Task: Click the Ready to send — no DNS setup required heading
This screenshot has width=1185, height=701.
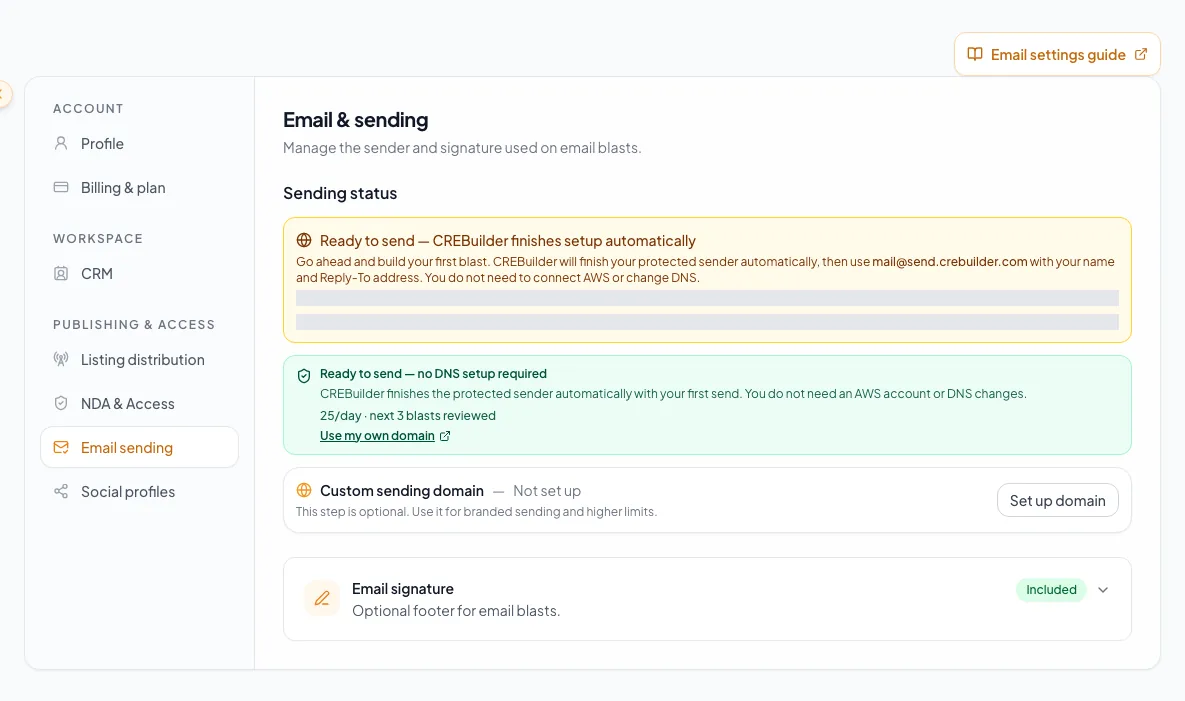Action: (433, 373)
